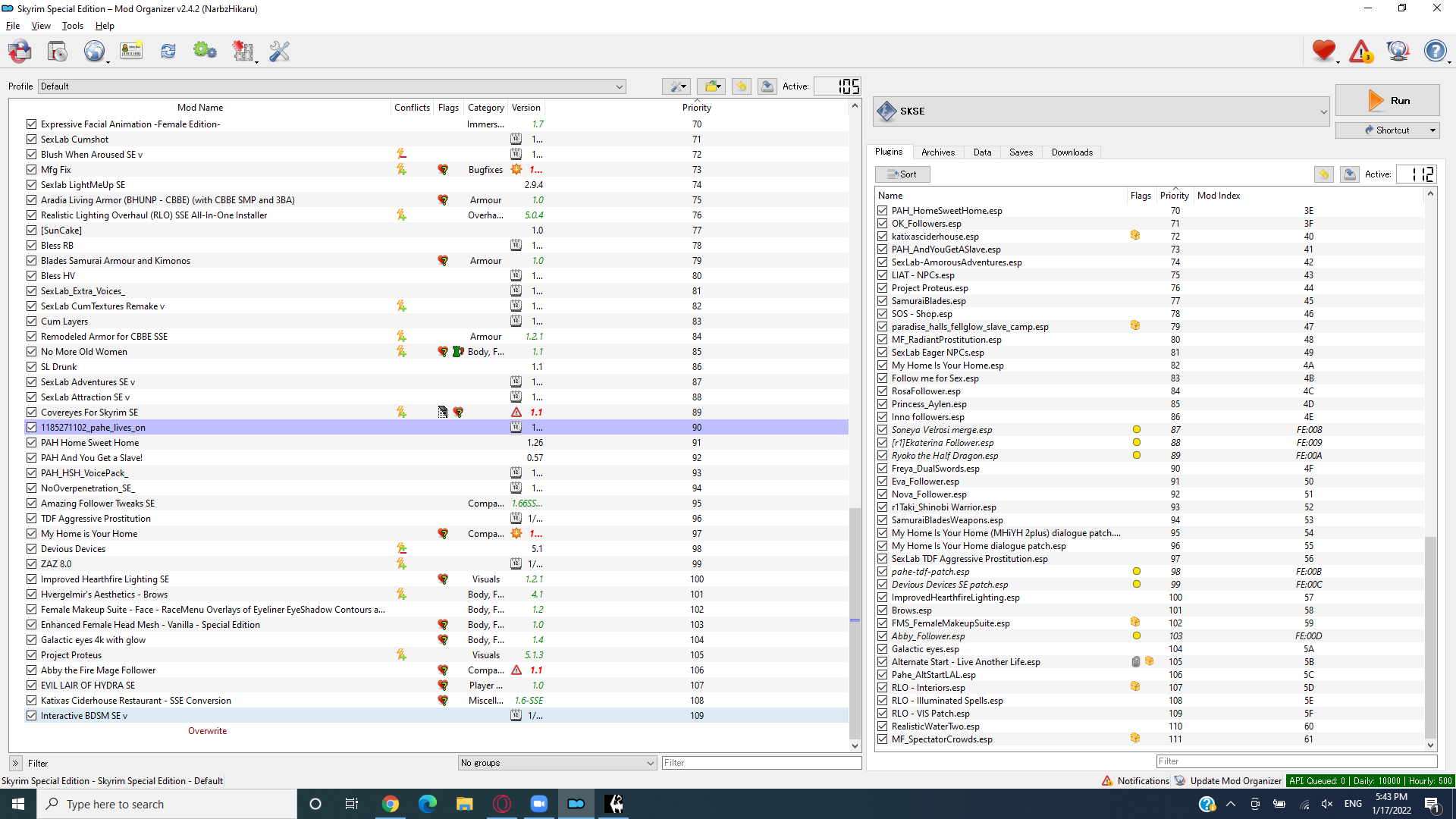Open the Profile Default dropdown
Image resolution: width=1456 pixels, height=819 pixels.
coord(331,86)
